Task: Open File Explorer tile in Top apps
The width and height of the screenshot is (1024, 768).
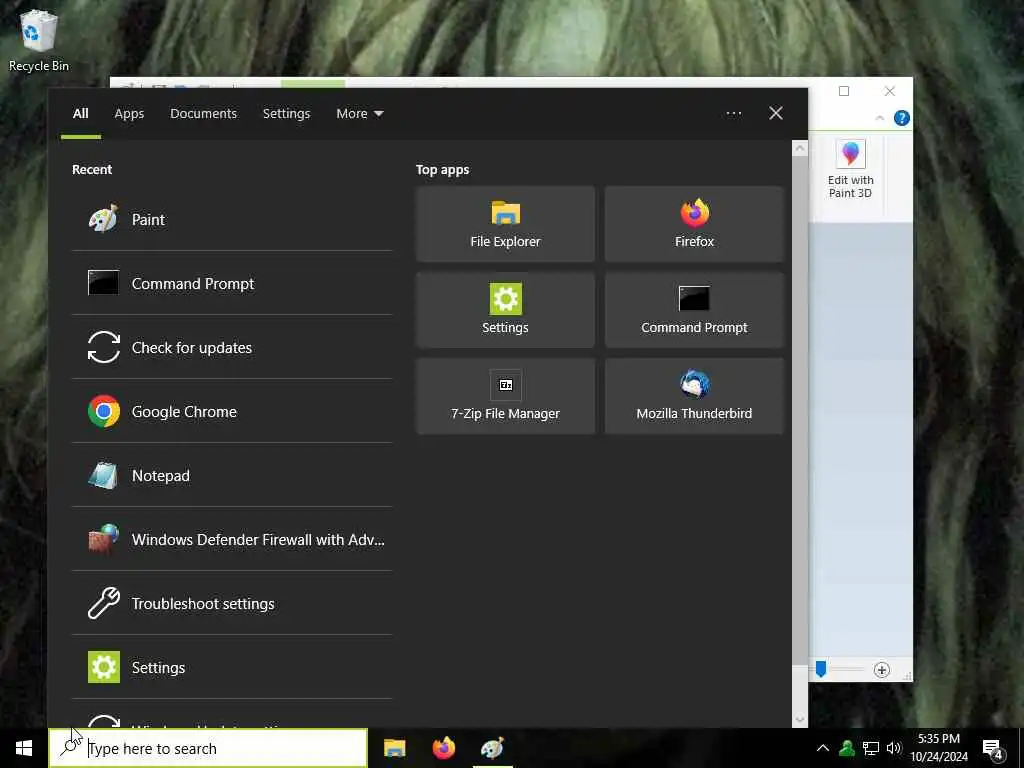Action: [505, 224]
